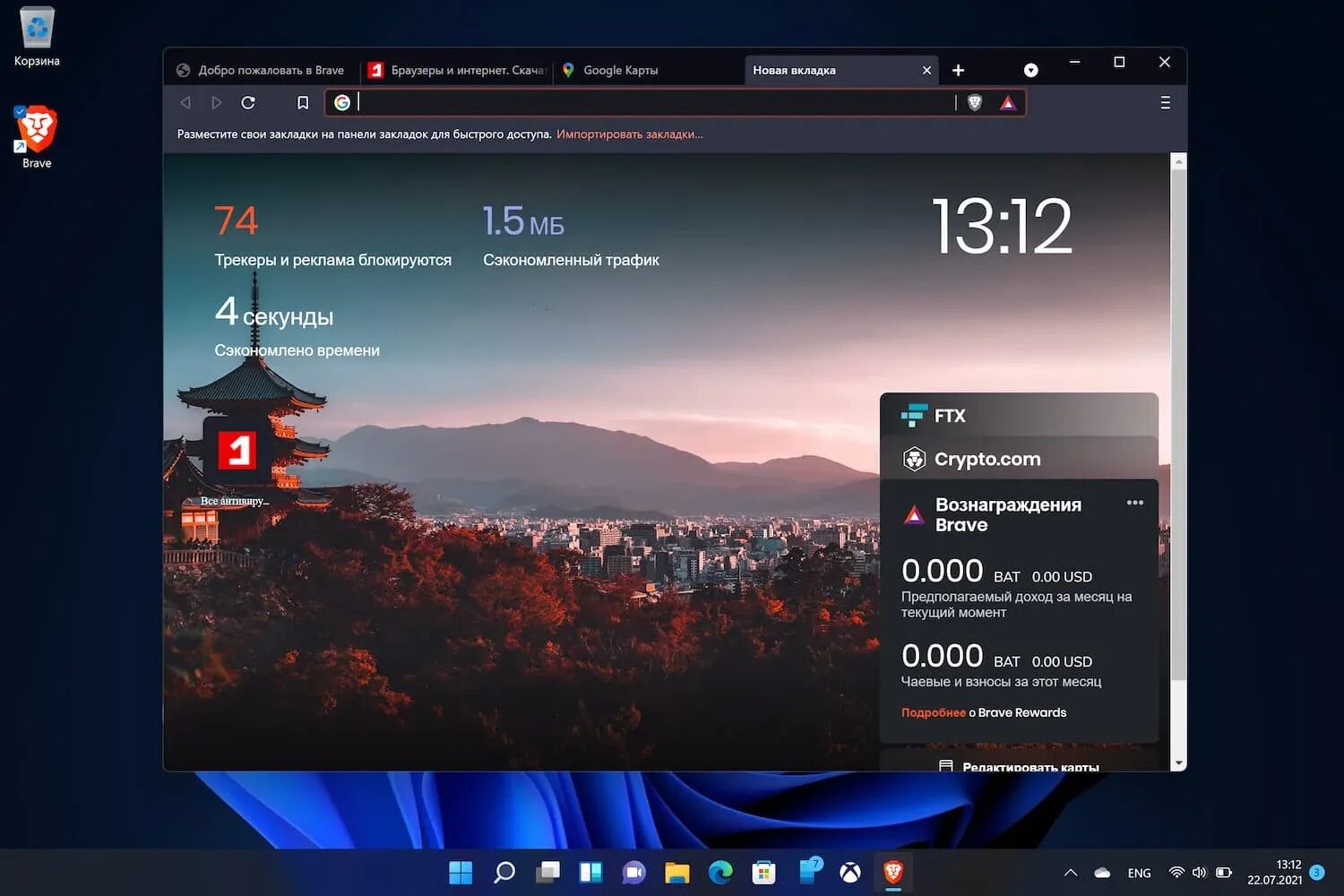1344x896 pixels.
Task: Select the Brave desktop shortcut
Action: click(37, 137)
